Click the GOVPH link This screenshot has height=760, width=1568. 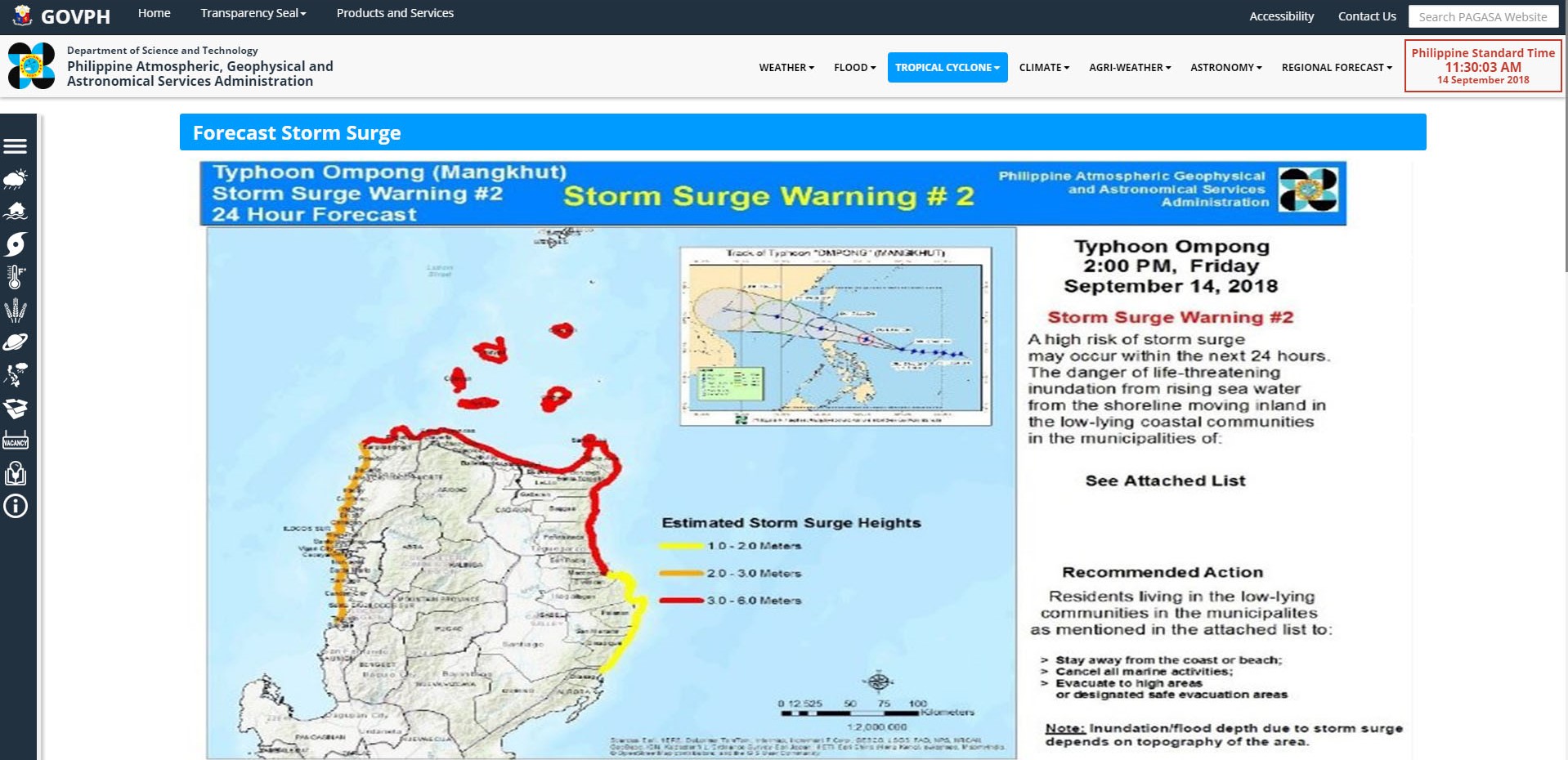tap(75, 16)
